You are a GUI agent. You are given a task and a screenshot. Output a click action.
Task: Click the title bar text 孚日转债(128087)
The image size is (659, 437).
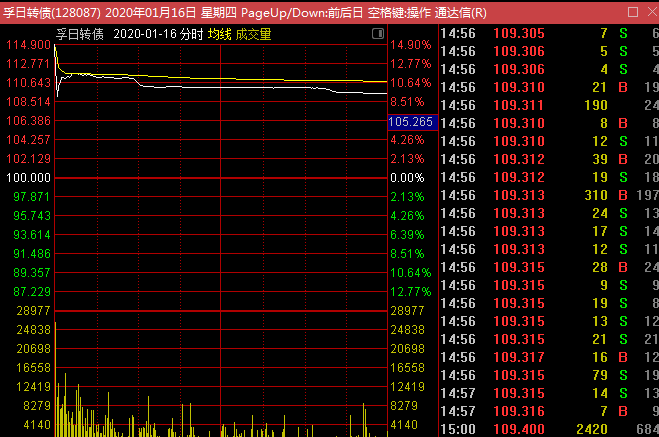coord(52,13)
